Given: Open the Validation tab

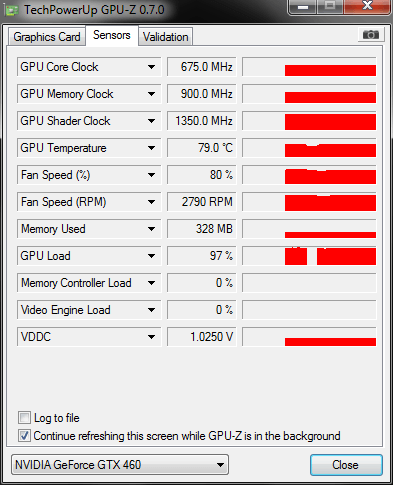Looking at the screenshot, I should tap(166, 37).
